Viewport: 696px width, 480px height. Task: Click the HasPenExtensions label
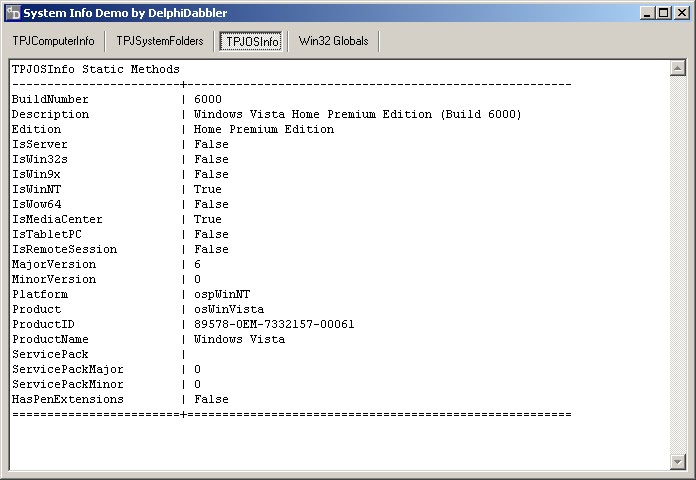[68, 399]
